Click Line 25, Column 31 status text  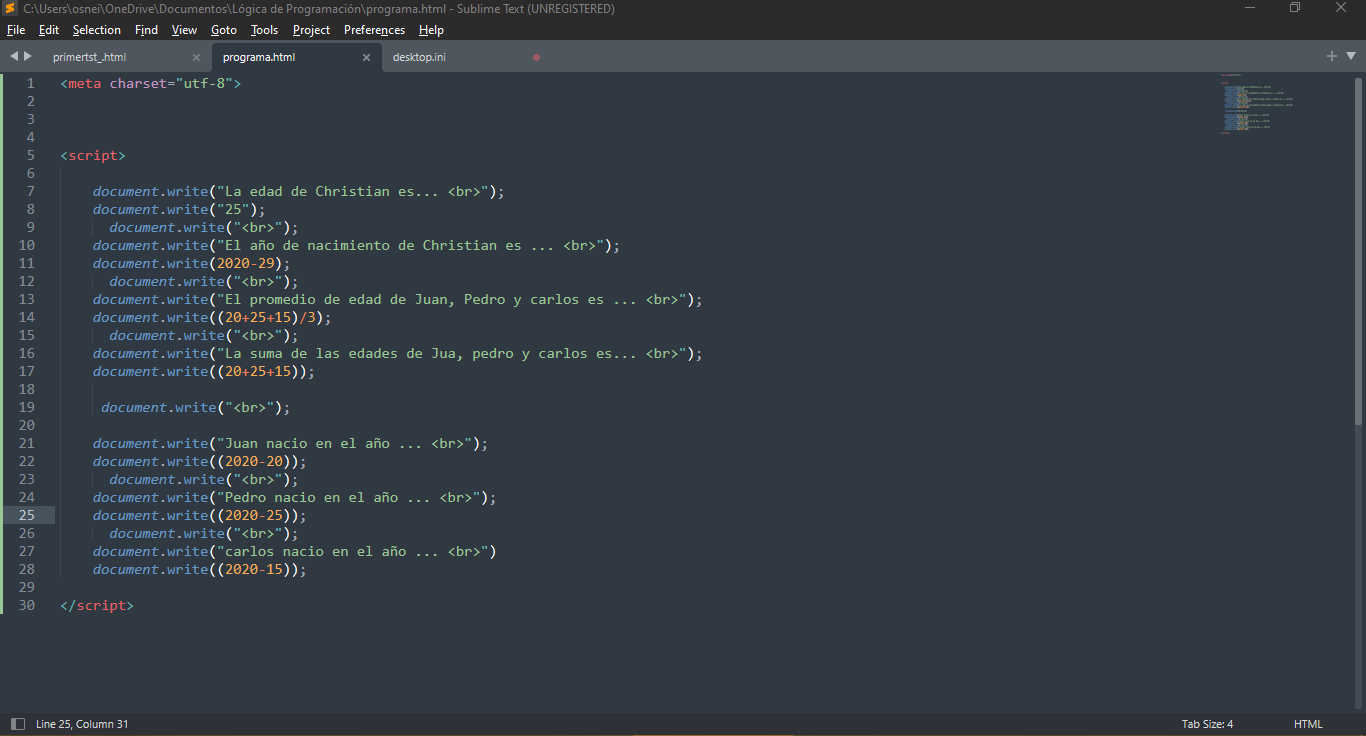click(82, 724)
